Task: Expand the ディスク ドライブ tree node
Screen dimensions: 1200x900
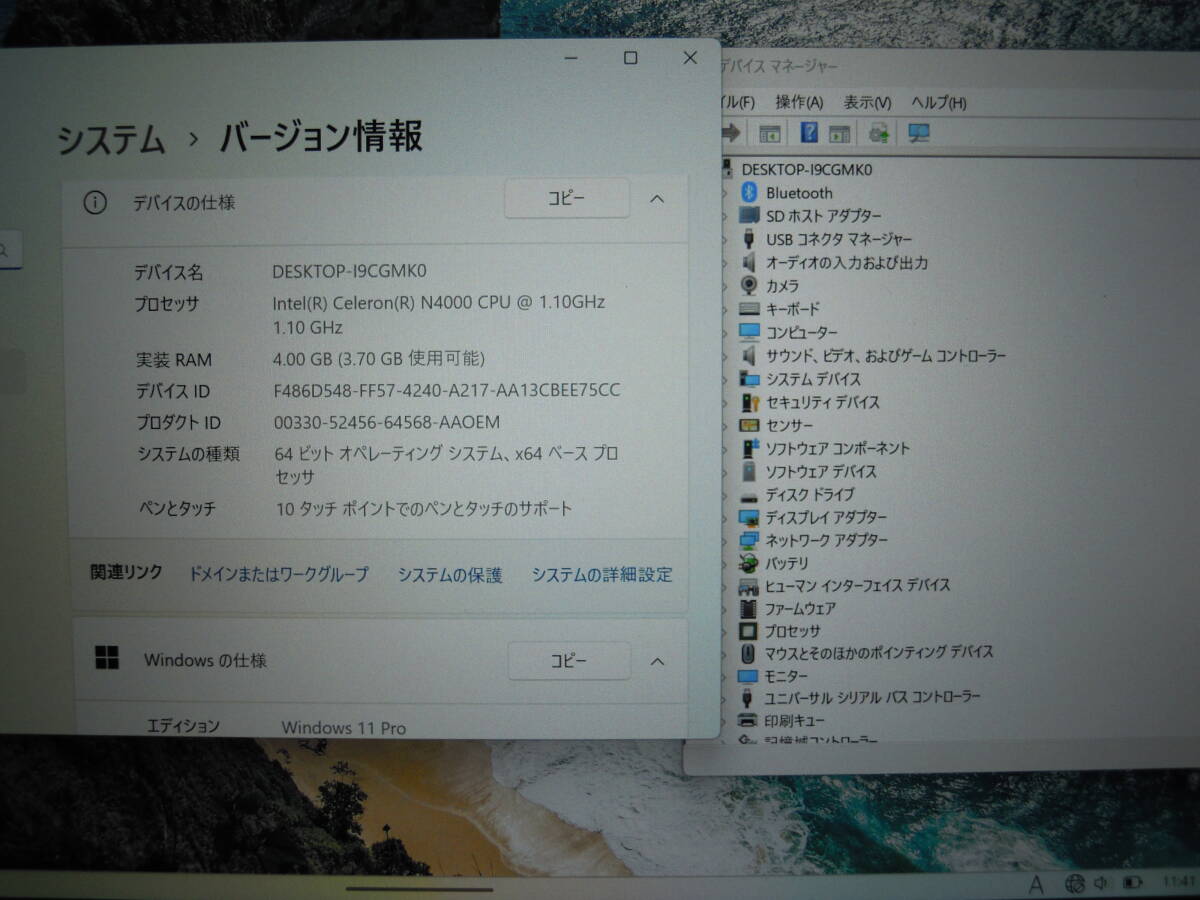Action: (726, 495)
